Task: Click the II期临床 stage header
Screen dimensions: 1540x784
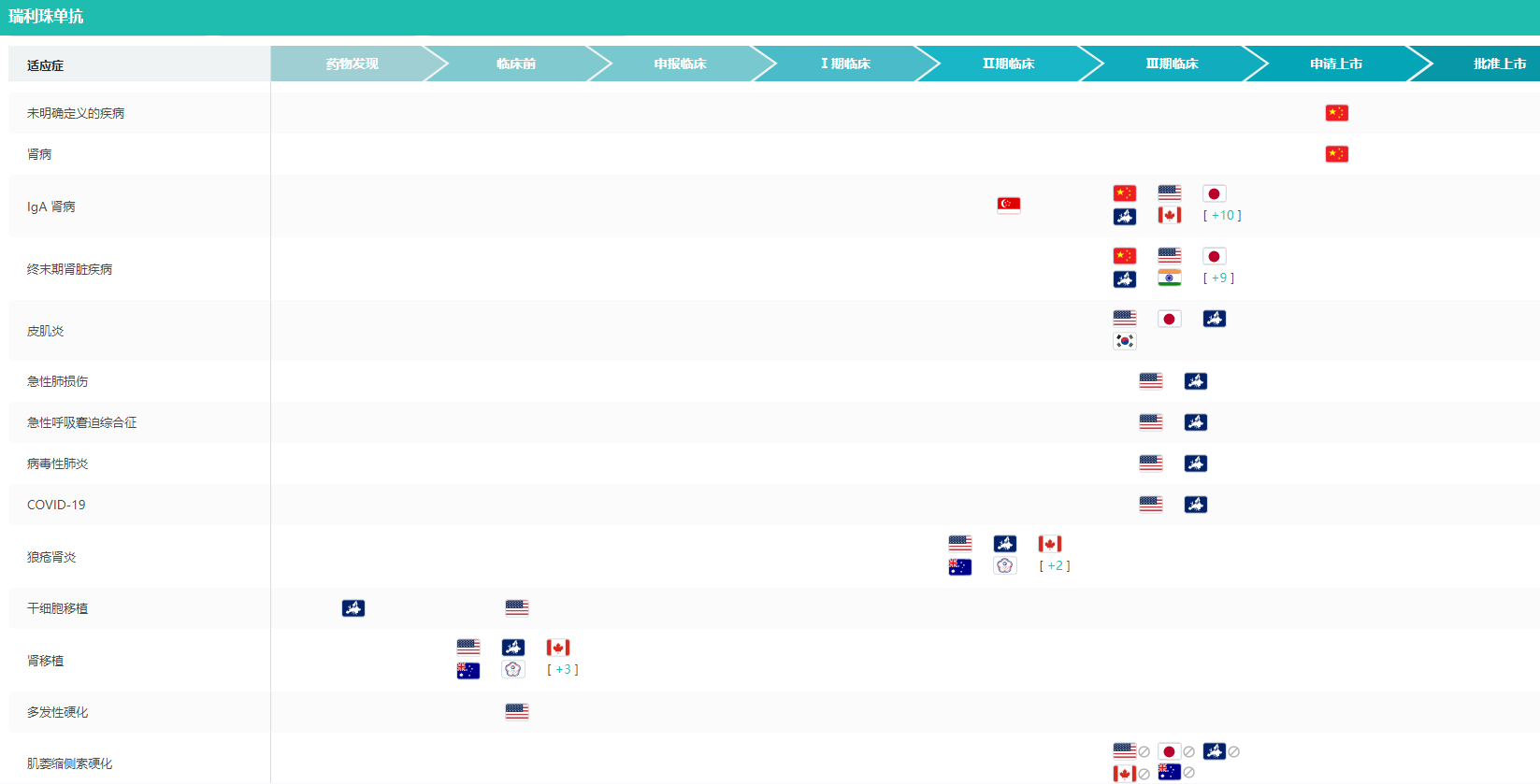Action: coord(1008,64)
